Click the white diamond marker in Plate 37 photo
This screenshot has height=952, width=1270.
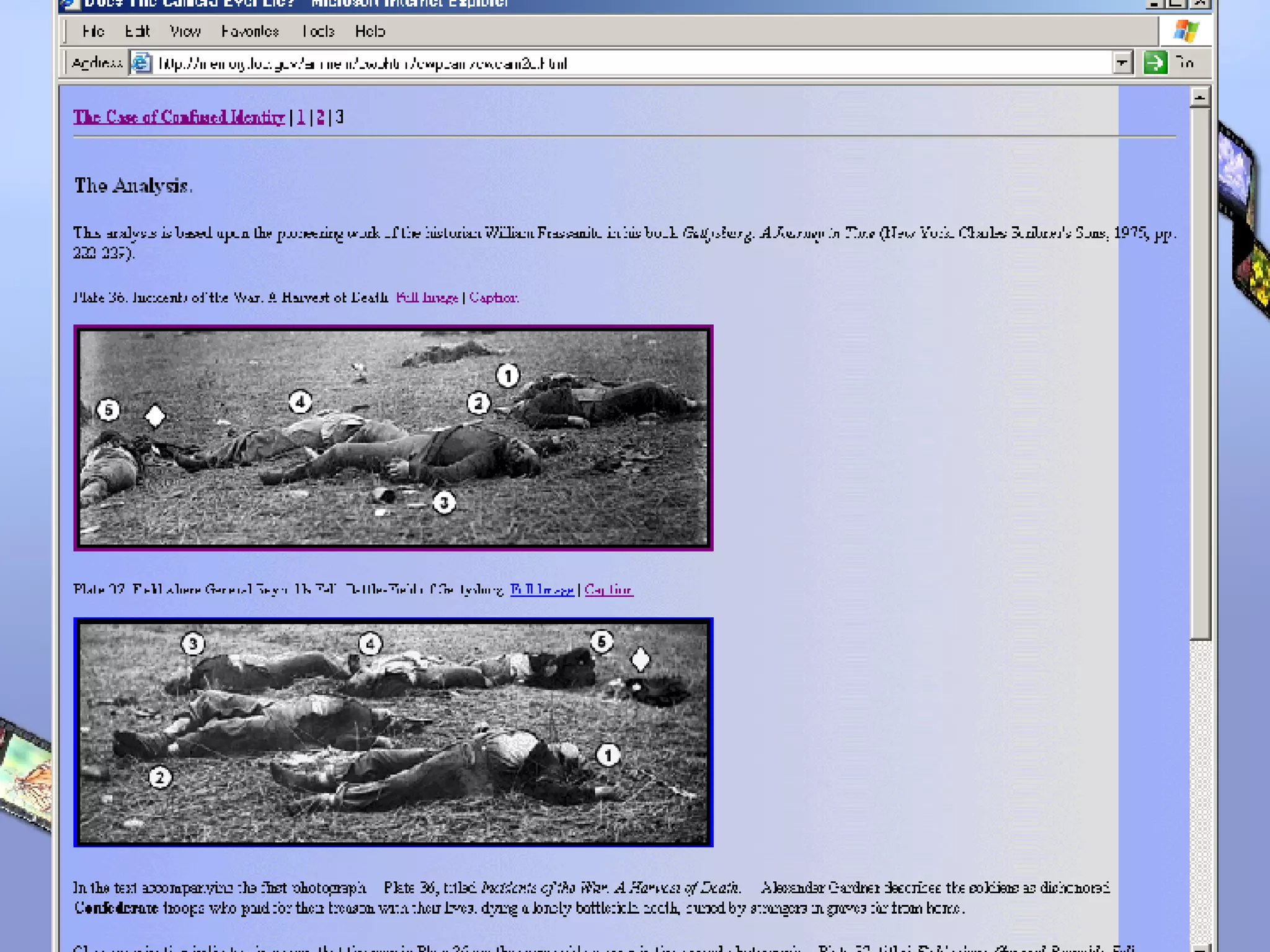640,659
